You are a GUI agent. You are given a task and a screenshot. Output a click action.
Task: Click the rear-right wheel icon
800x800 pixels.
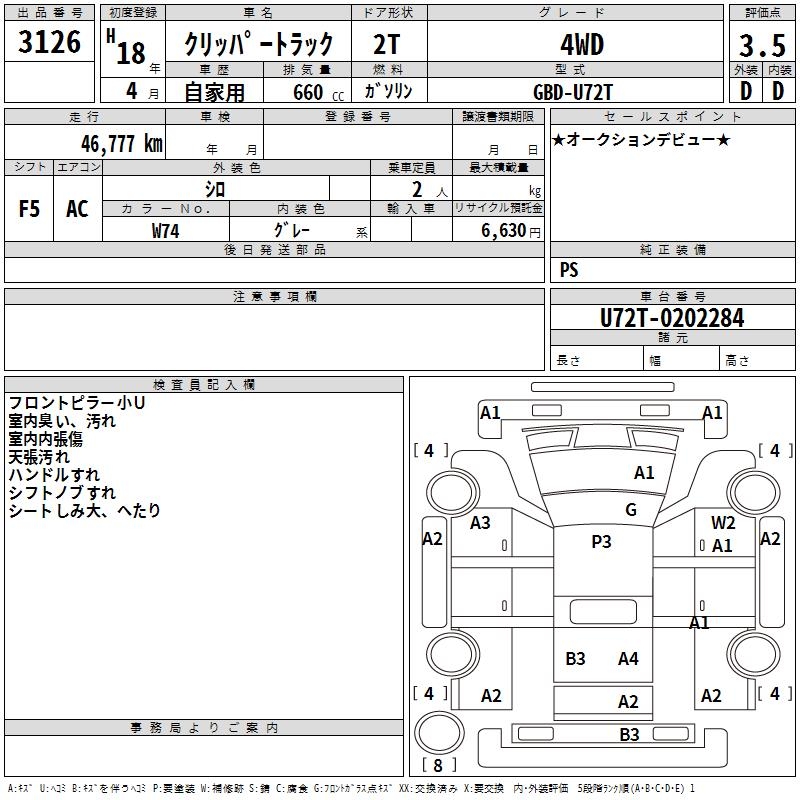(x=753, y=654)
